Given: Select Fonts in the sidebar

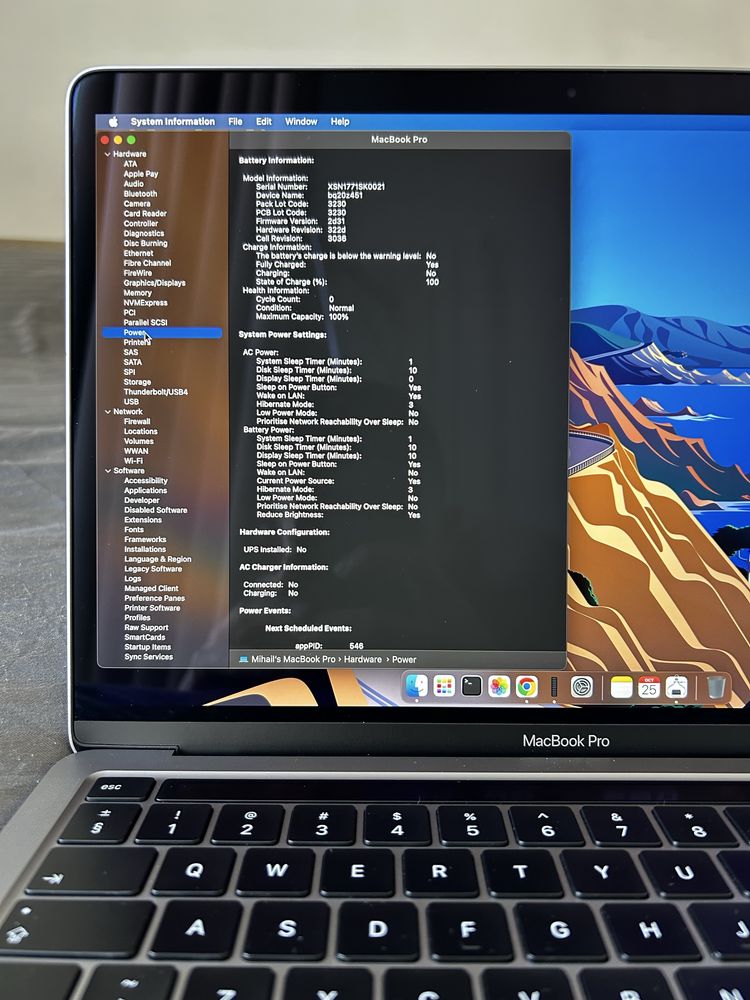Looking at the screenshot, I should (134, 529).
